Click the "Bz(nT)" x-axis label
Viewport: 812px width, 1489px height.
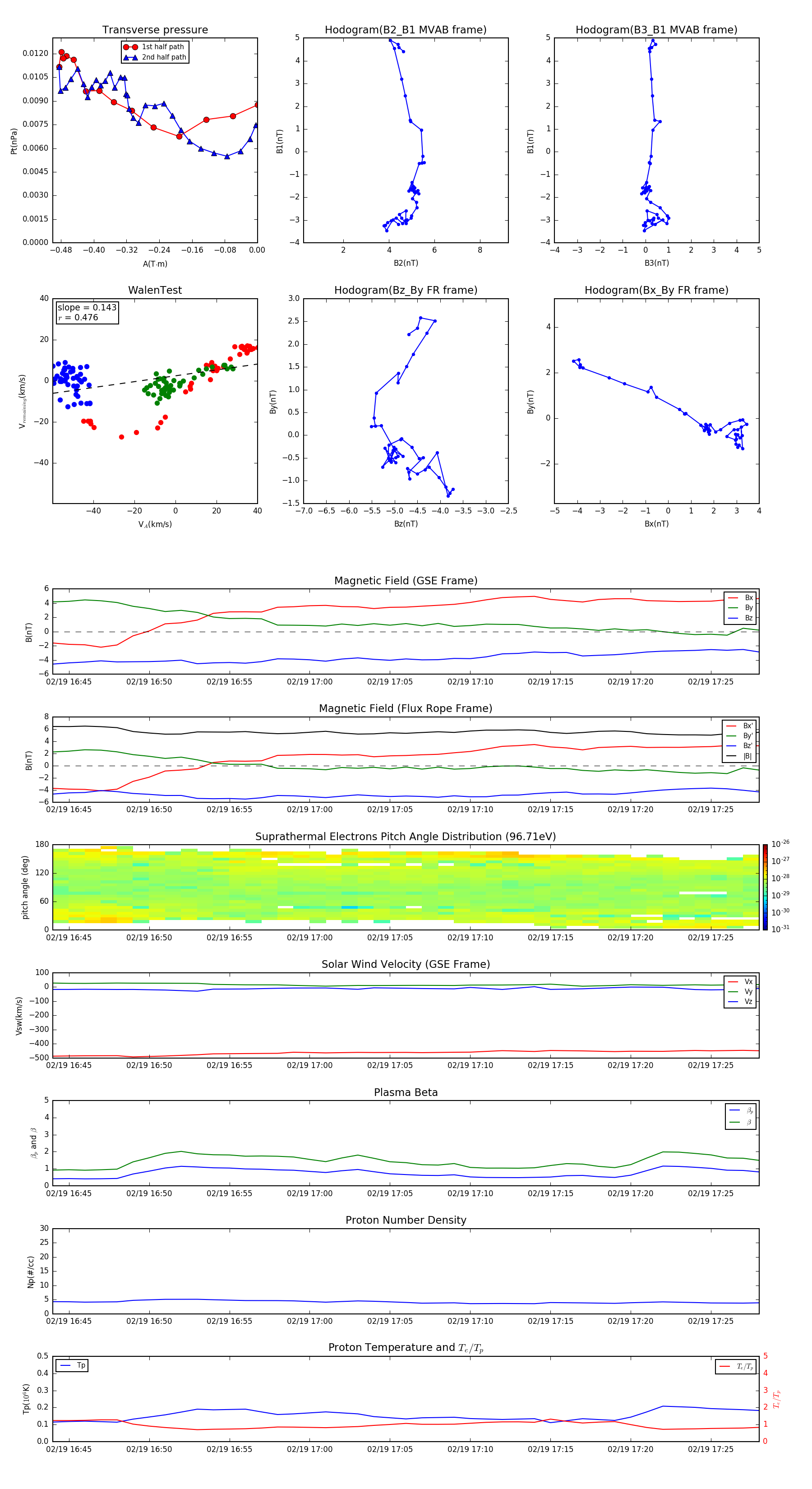coord(406,524)
